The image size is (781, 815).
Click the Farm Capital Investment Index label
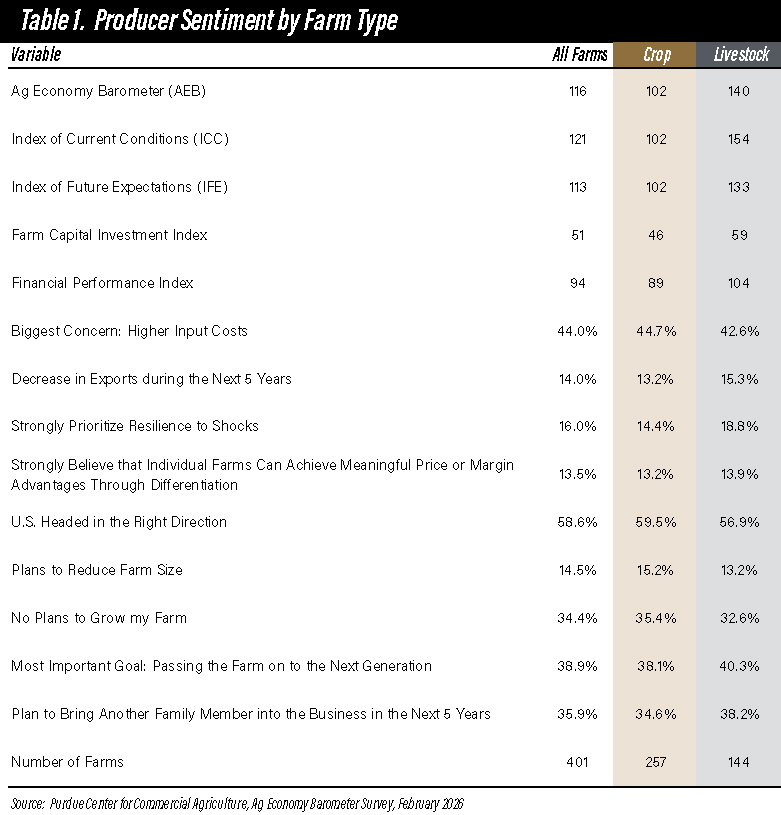(x=109, y=235)
